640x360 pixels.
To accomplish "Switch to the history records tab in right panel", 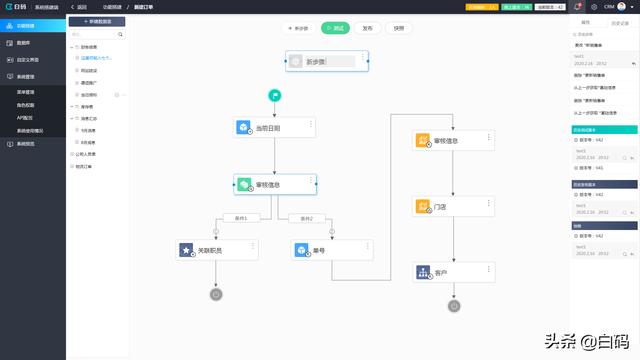I will 620,23.
